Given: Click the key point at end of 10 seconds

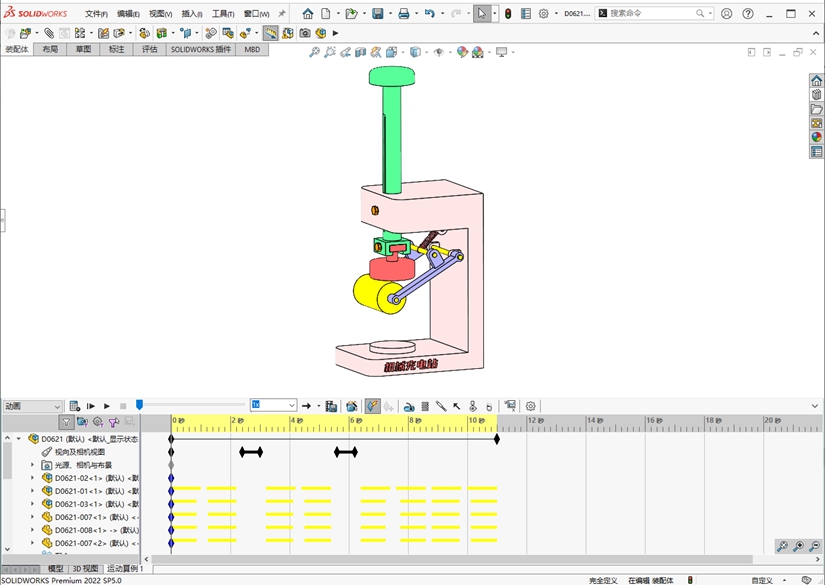Looking at the screenshot, I should click(497, 439).
